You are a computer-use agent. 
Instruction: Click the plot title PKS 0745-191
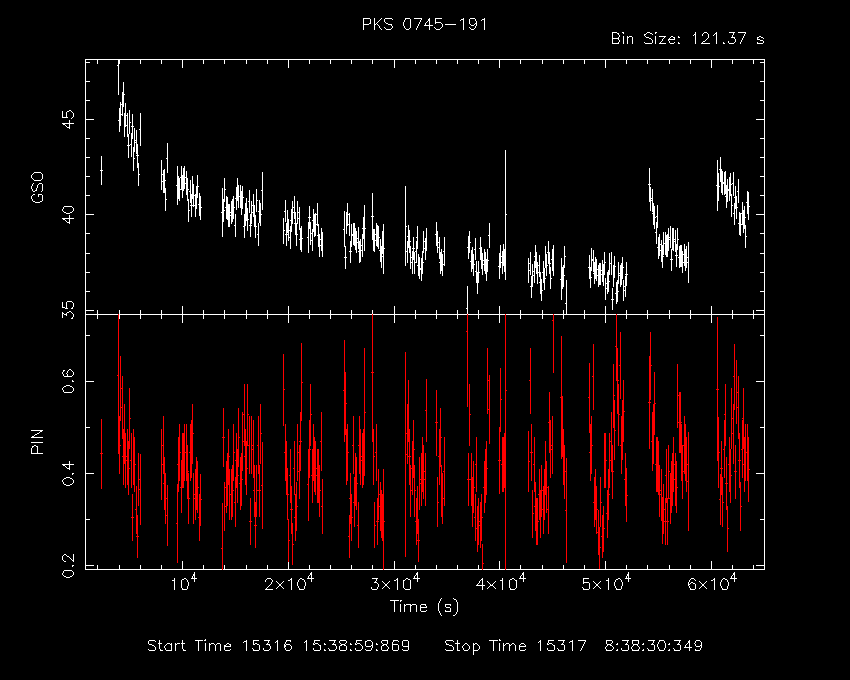424,24
